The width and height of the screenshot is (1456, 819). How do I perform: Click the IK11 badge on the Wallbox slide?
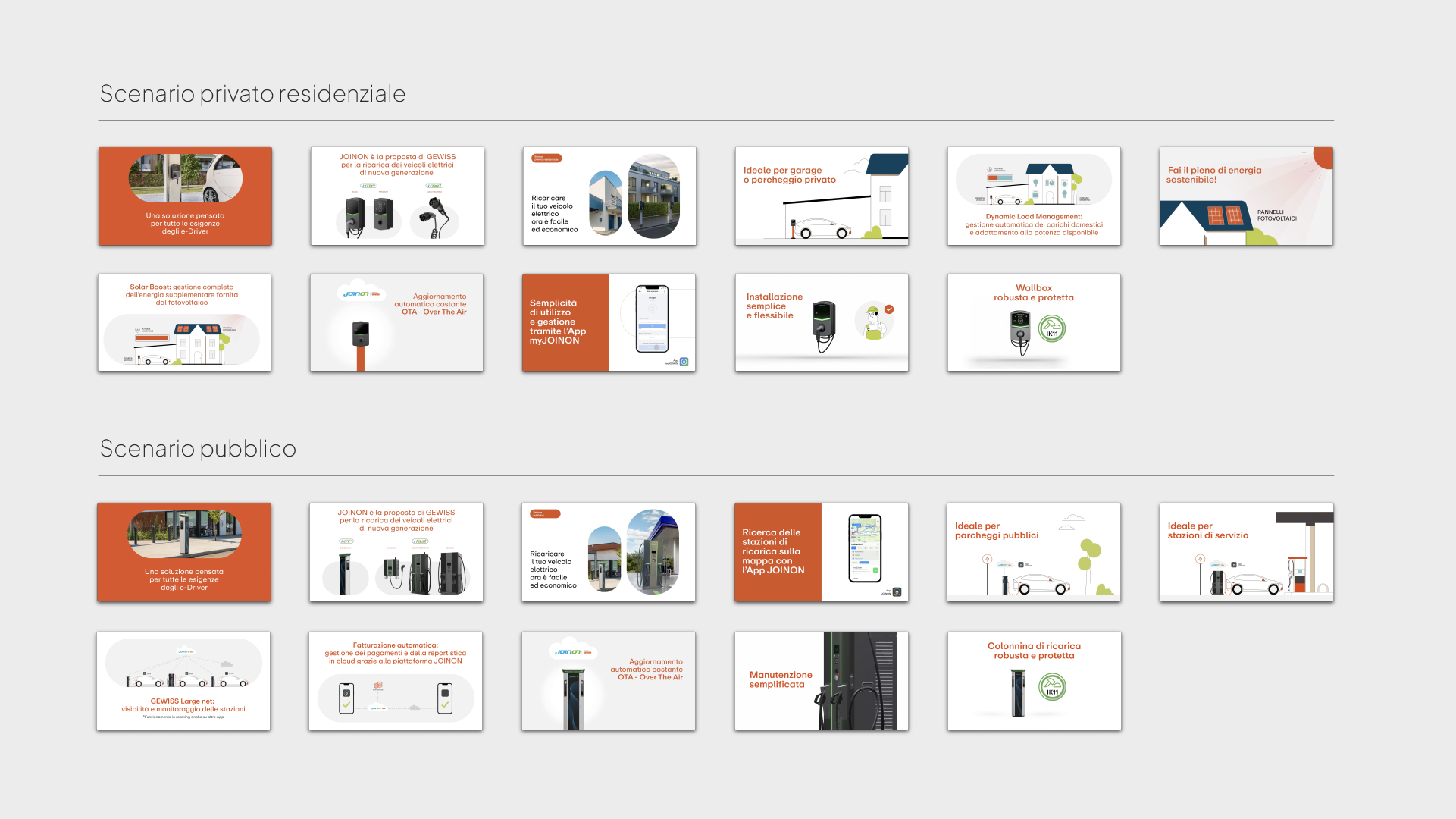(x=1052, y=329)
